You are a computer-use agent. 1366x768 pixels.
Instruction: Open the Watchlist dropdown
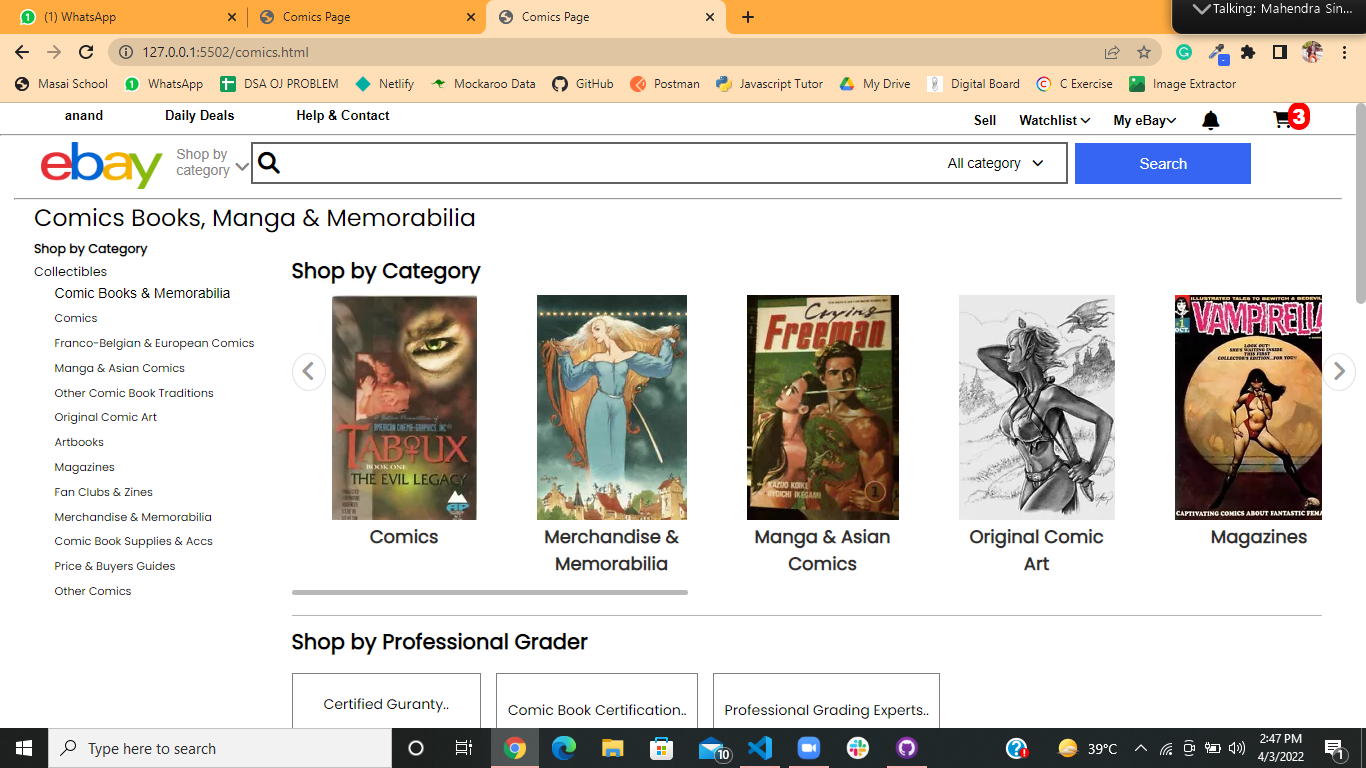click(x=1054, y=120)
